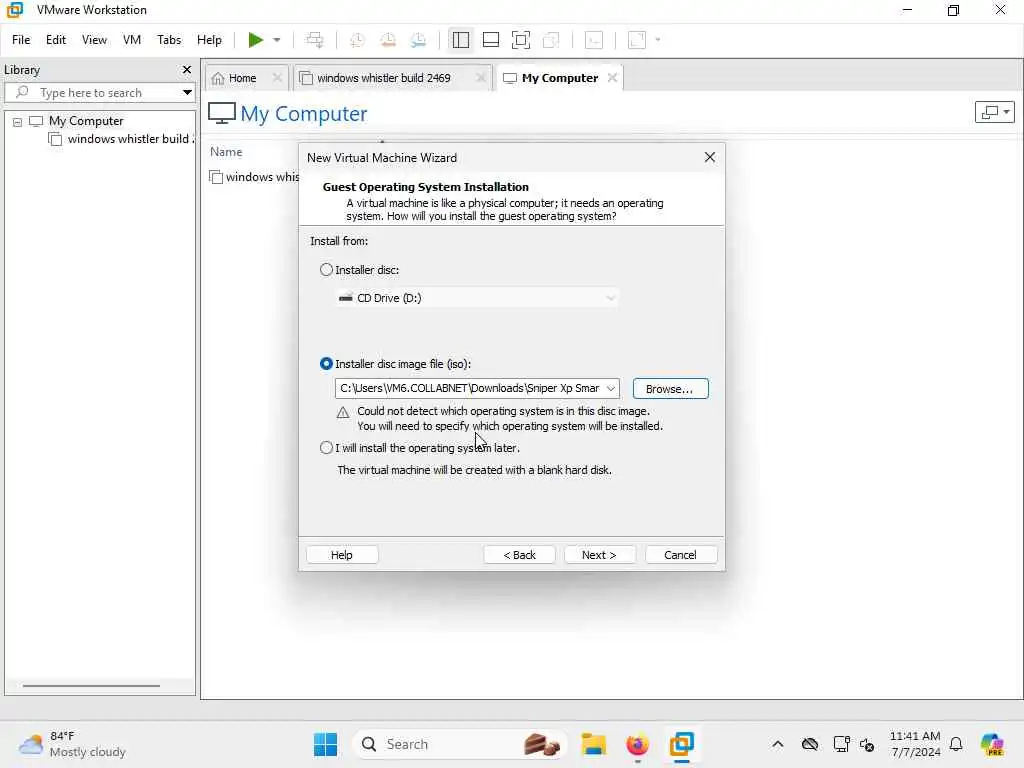
Task: Click Revert to Snapshot toolbar icon
Action: coord(388,40)
